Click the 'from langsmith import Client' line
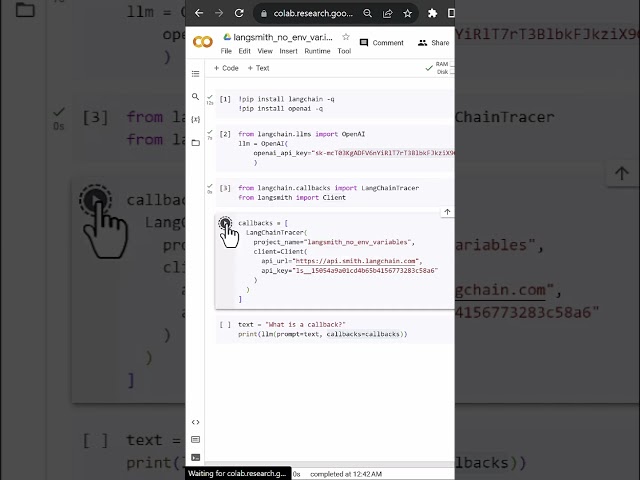Viewport: 640px width, 480px height. pos(292,198)
